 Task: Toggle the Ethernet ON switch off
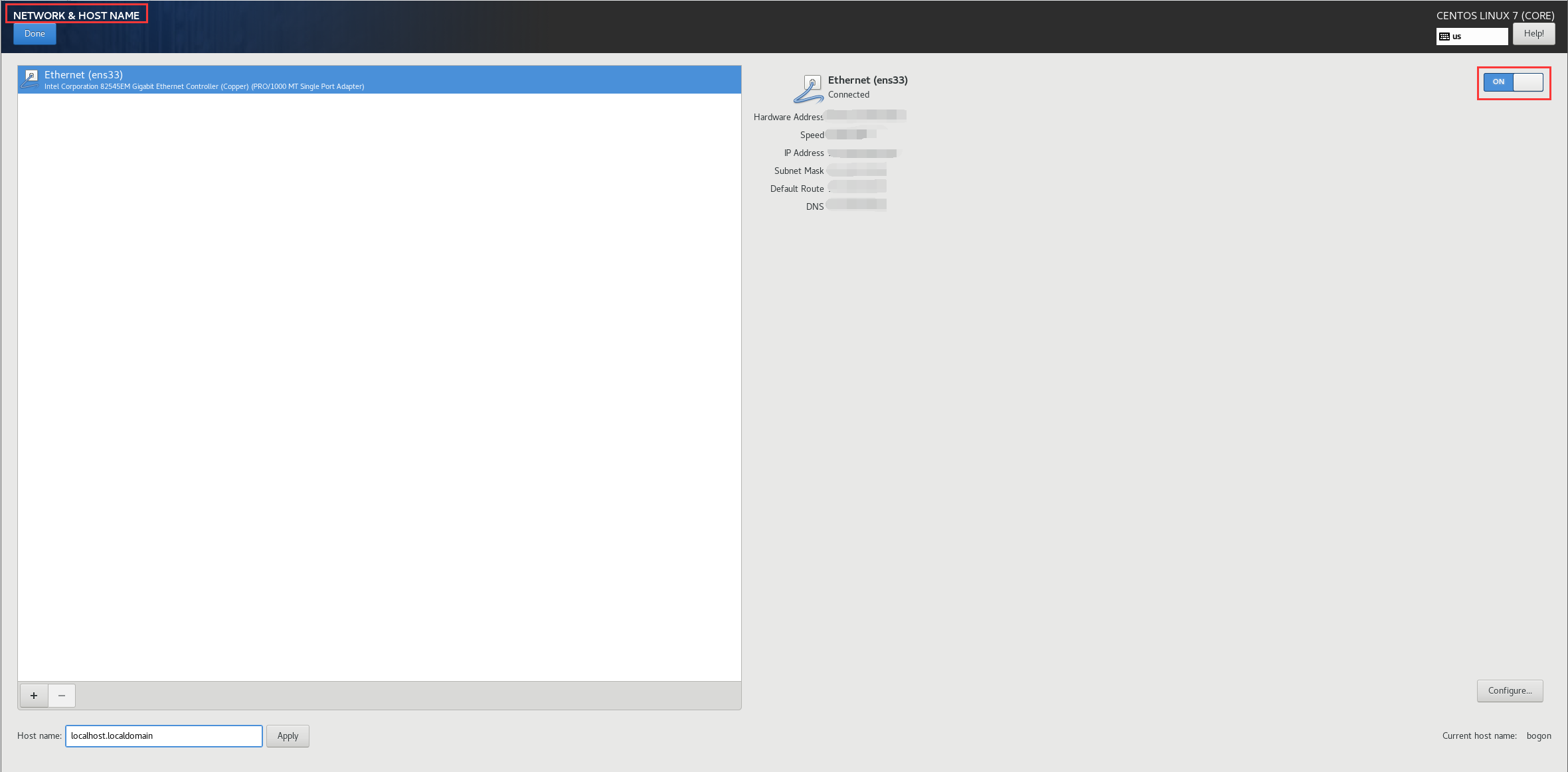1513,82
